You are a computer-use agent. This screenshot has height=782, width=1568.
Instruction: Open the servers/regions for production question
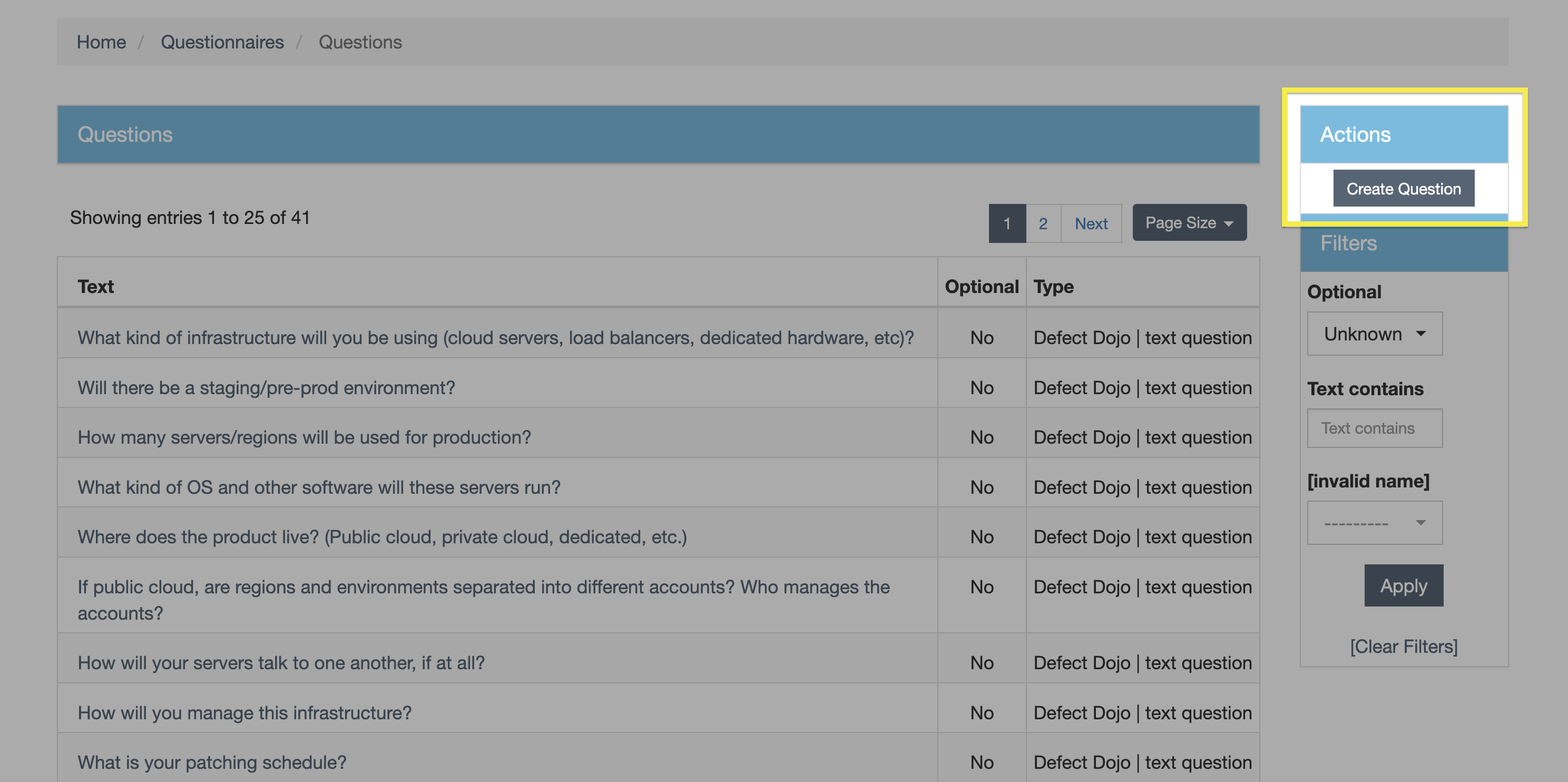pyautogui.click(x=303, y=437)
